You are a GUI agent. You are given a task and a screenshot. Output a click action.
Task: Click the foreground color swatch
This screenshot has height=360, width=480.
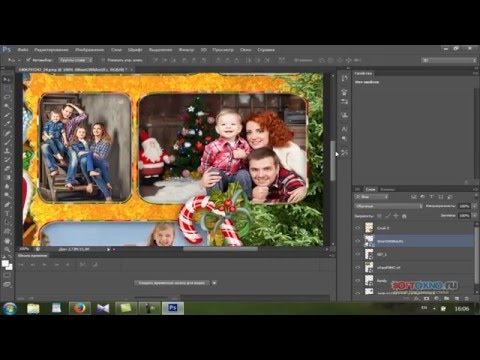[x=5, y=264]
